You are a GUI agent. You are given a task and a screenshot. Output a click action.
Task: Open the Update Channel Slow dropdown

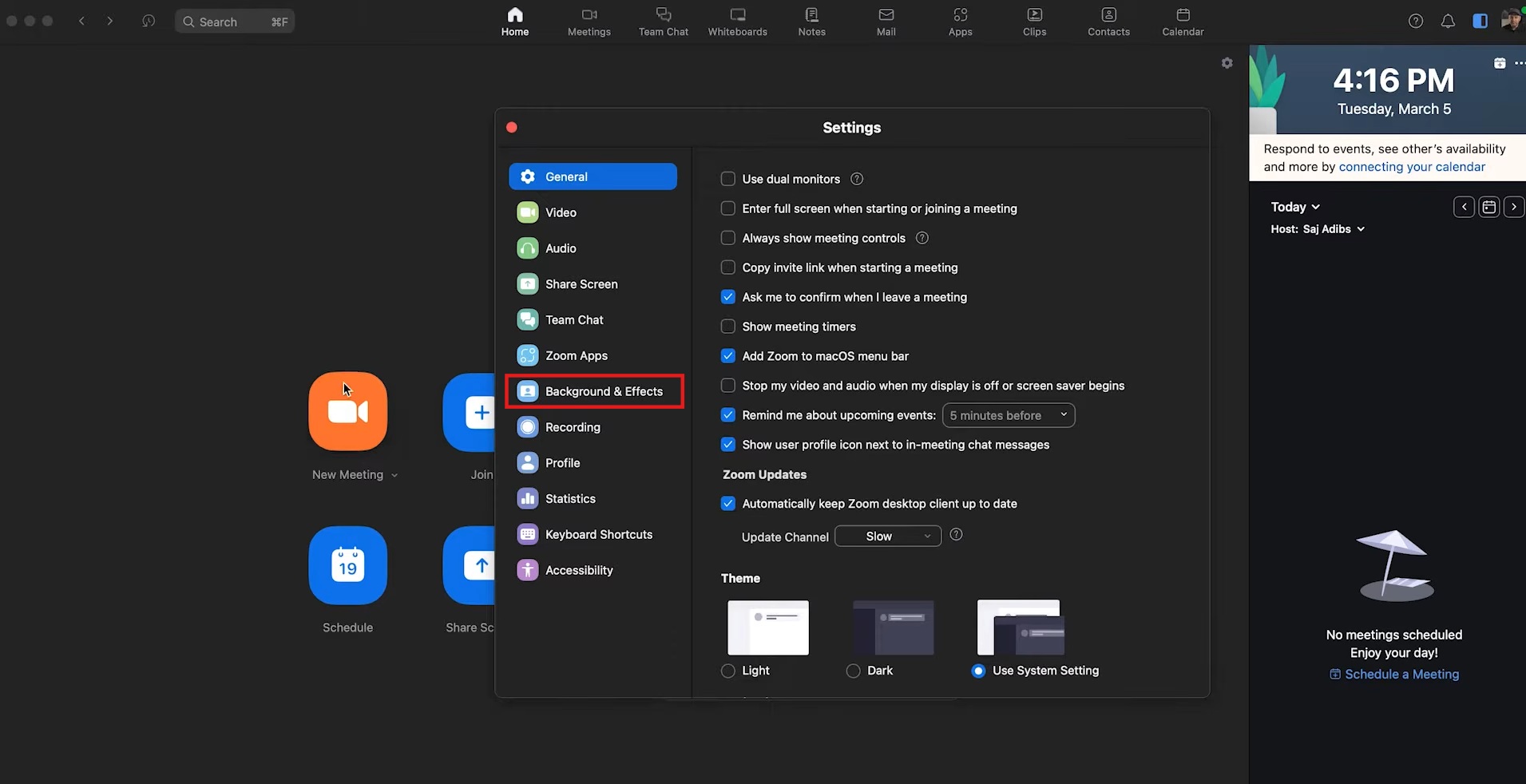888,537
